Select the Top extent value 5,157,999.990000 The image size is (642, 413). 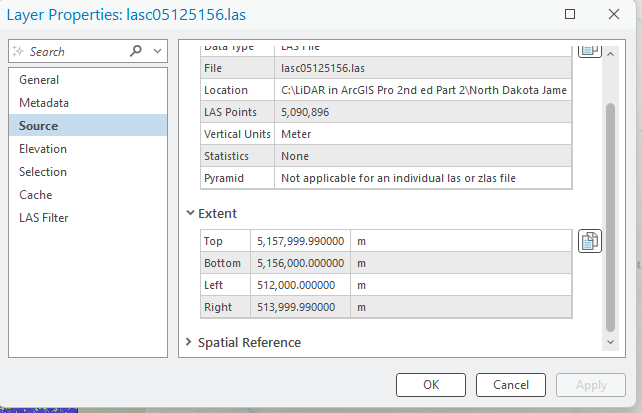[x=301, y=241]
